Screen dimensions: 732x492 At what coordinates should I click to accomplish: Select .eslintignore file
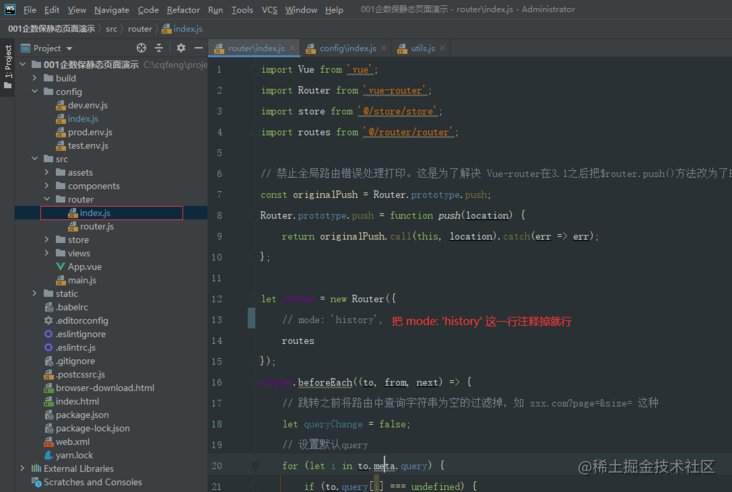tap(75, 334)
